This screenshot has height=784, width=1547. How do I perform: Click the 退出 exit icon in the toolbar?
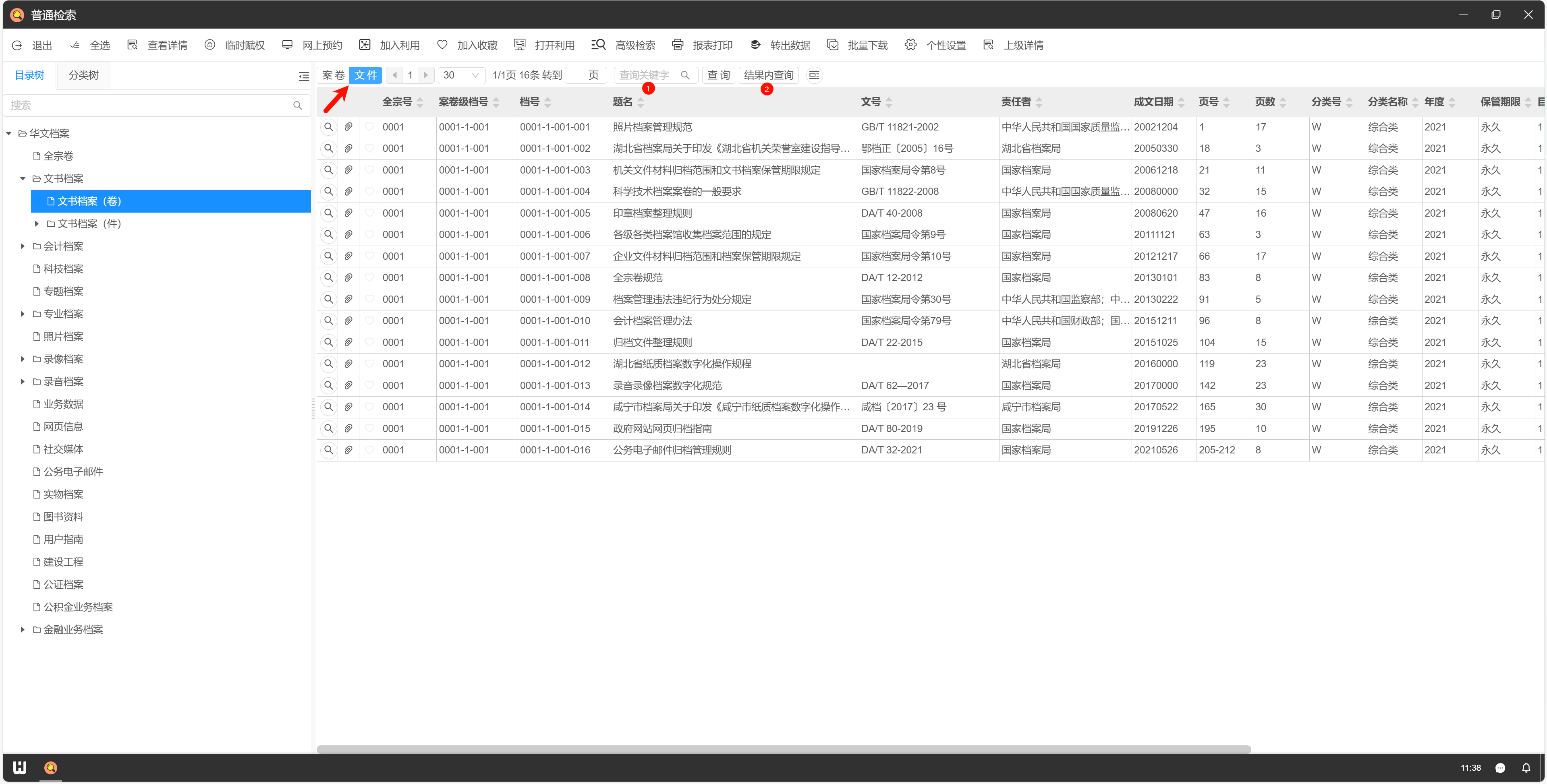17,45
